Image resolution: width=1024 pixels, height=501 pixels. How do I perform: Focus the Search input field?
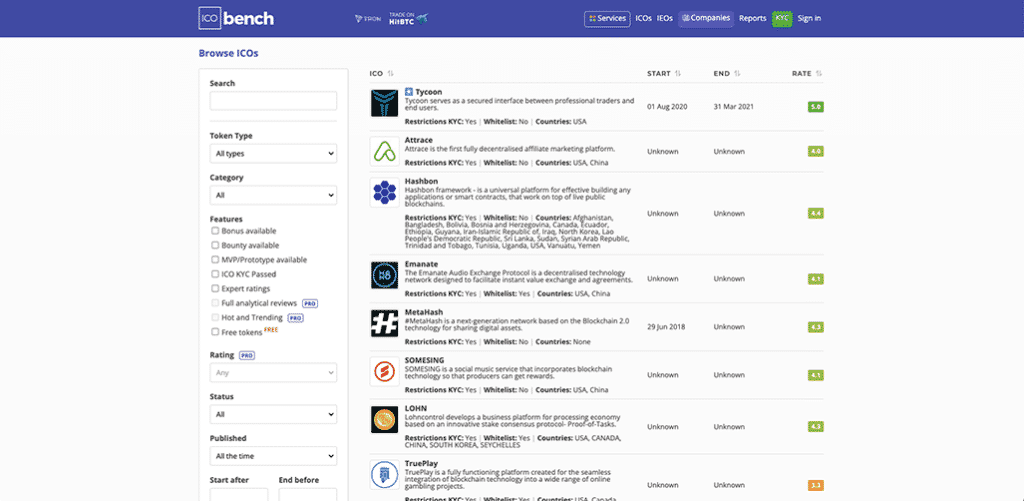click(x=273, y=101)
